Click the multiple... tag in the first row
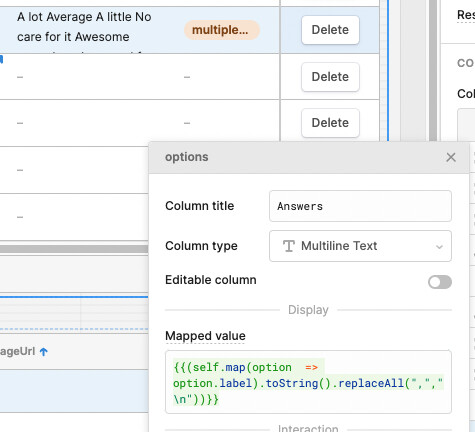This screenshot has width=475, height=432. tap(221, 30)
